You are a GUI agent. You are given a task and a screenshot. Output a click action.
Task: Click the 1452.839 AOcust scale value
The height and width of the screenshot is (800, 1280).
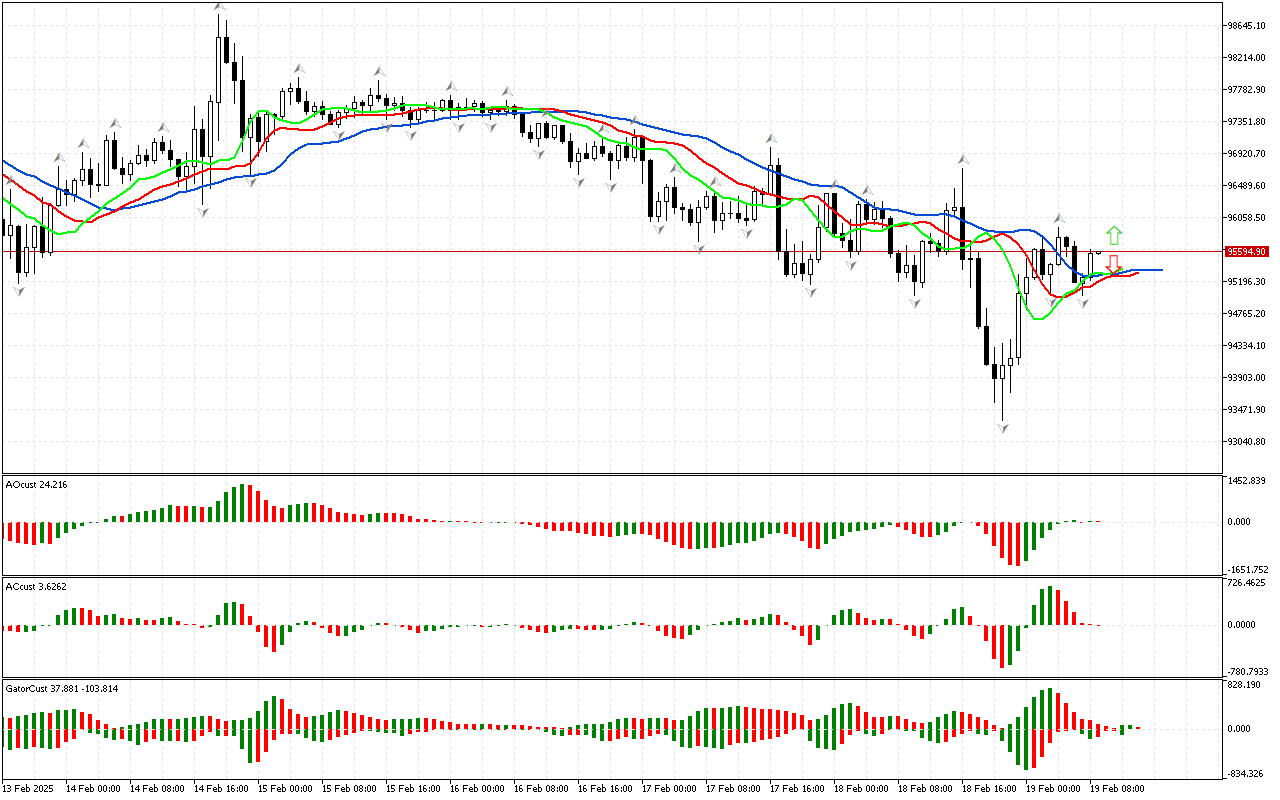(x=1246, y=482)
